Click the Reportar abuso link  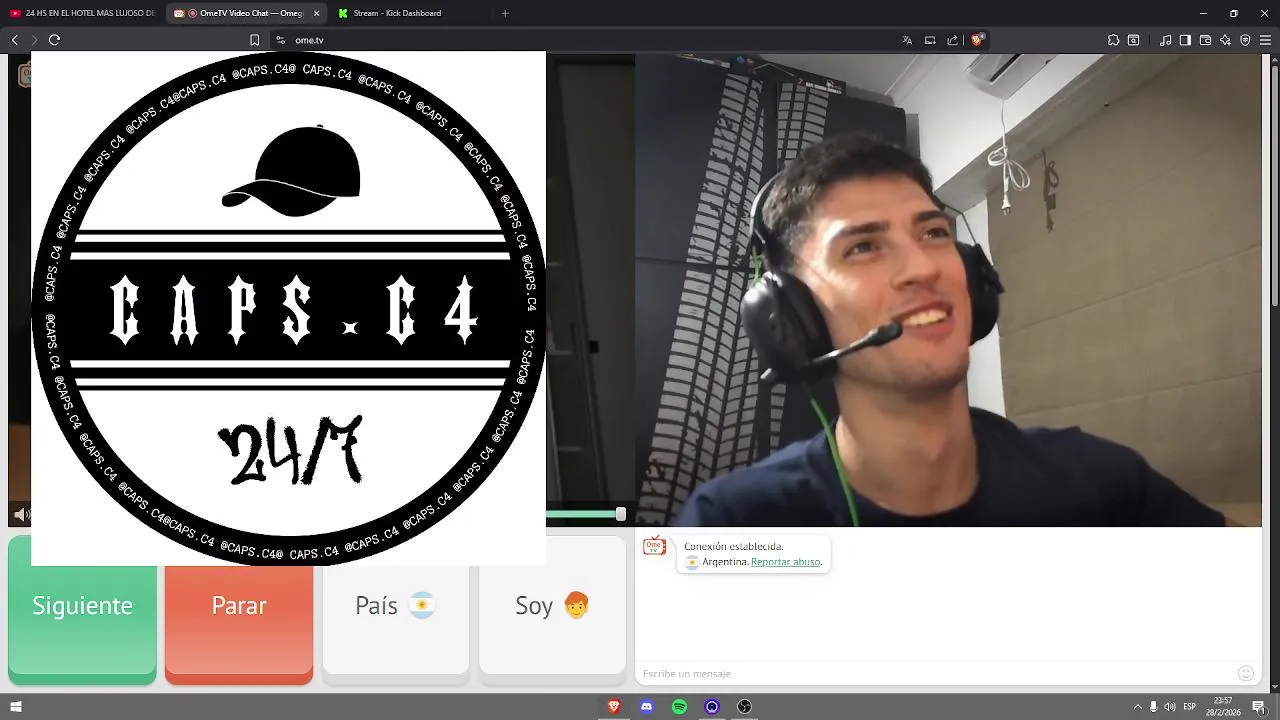(786, 562)
